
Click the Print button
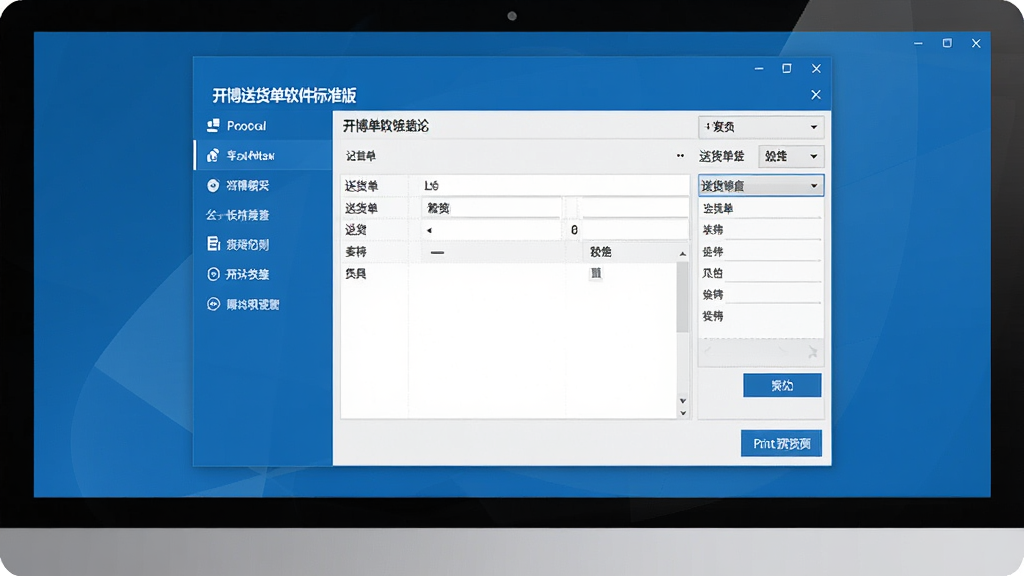pyautogui.click(x=781, y=443)
